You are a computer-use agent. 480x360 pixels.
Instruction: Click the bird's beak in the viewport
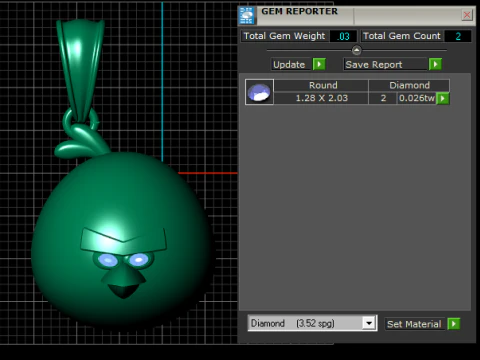pos(124,282)
